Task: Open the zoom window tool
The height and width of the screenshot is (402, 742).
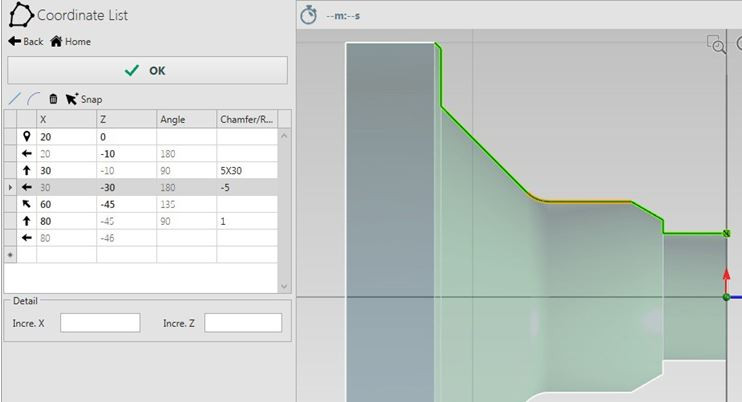Action: pyautogui.click(x=716, y=44)
